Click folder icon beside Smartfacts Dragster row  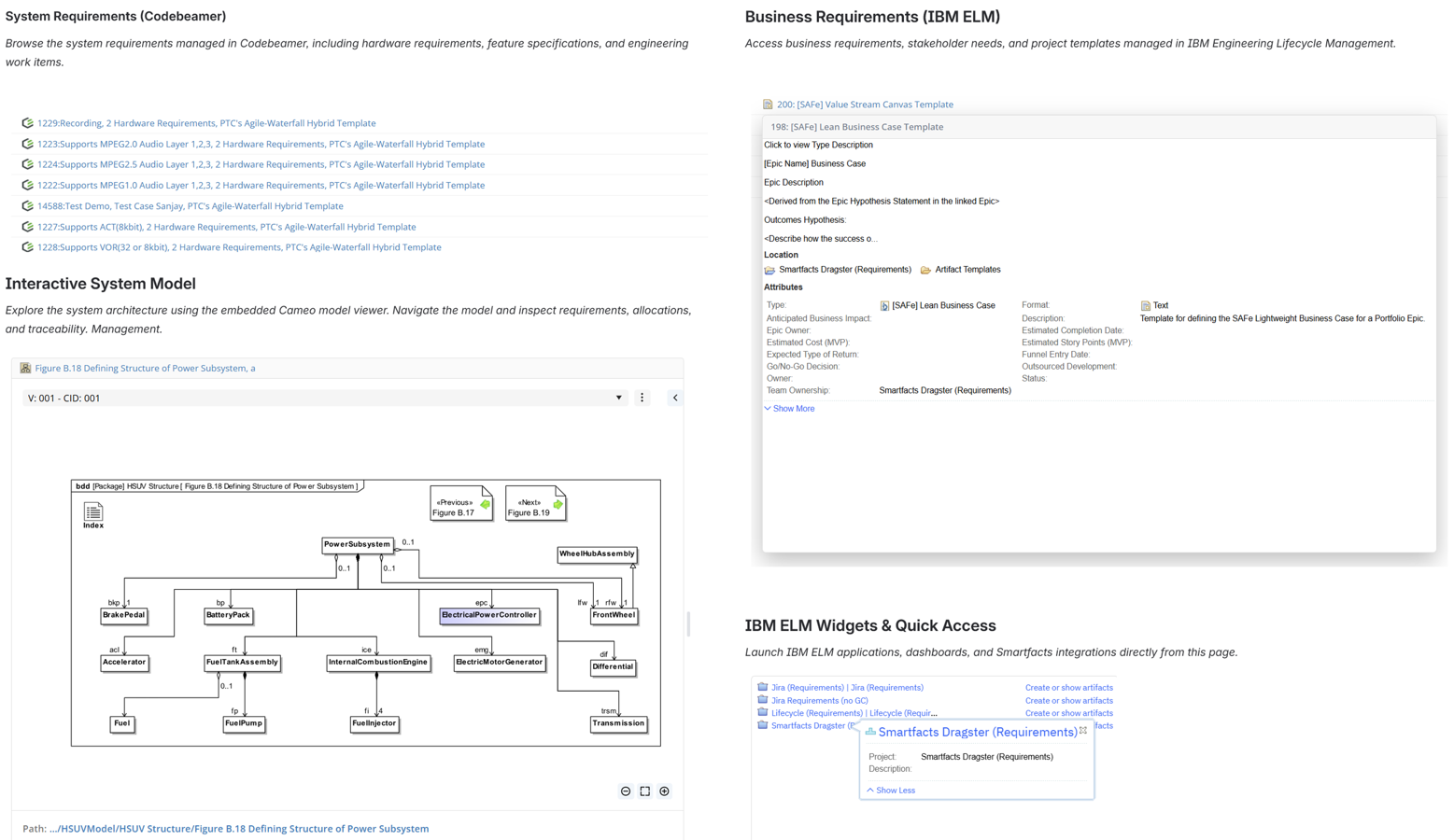point(763,725)
